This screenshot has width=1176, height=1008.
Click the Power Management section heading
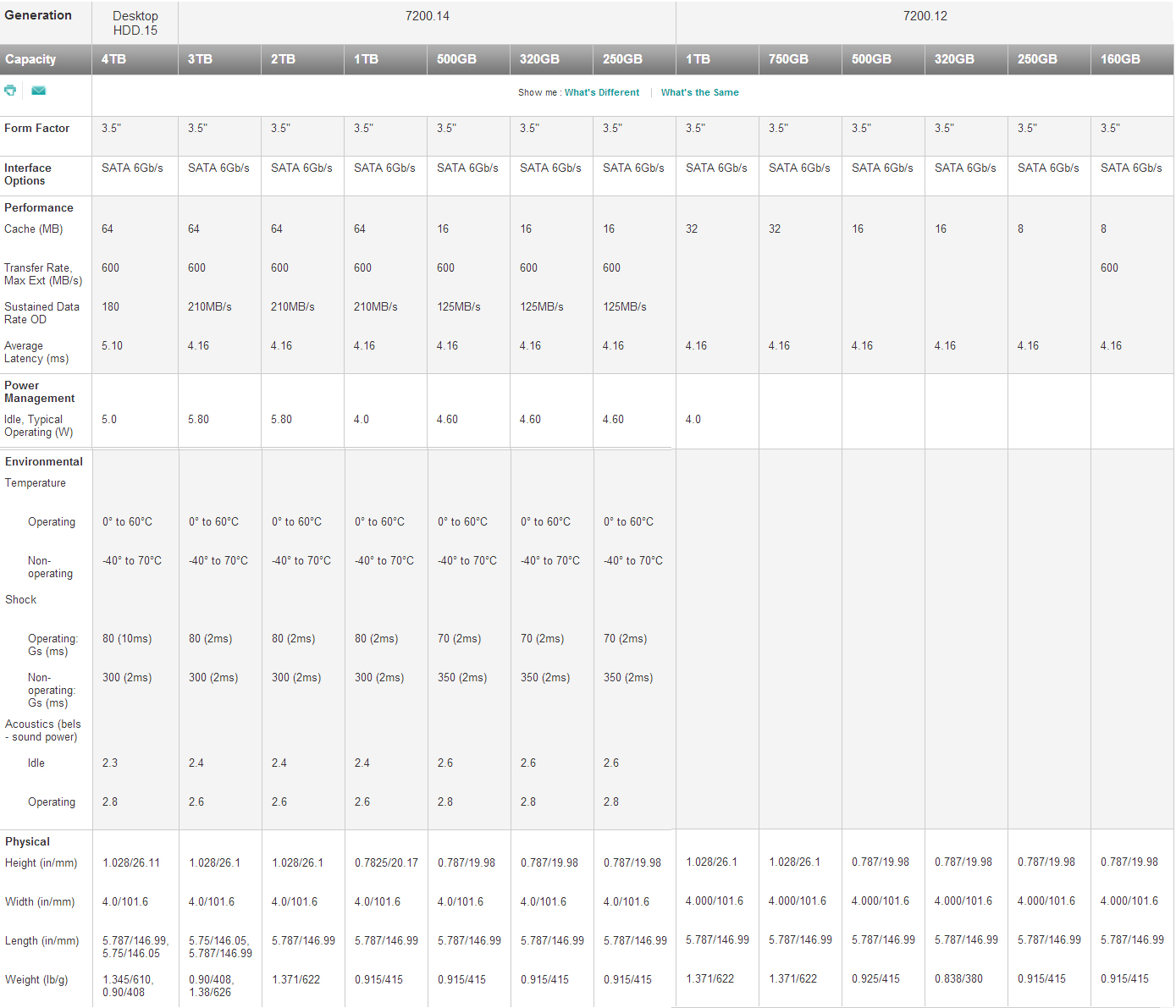pos(40,392)
